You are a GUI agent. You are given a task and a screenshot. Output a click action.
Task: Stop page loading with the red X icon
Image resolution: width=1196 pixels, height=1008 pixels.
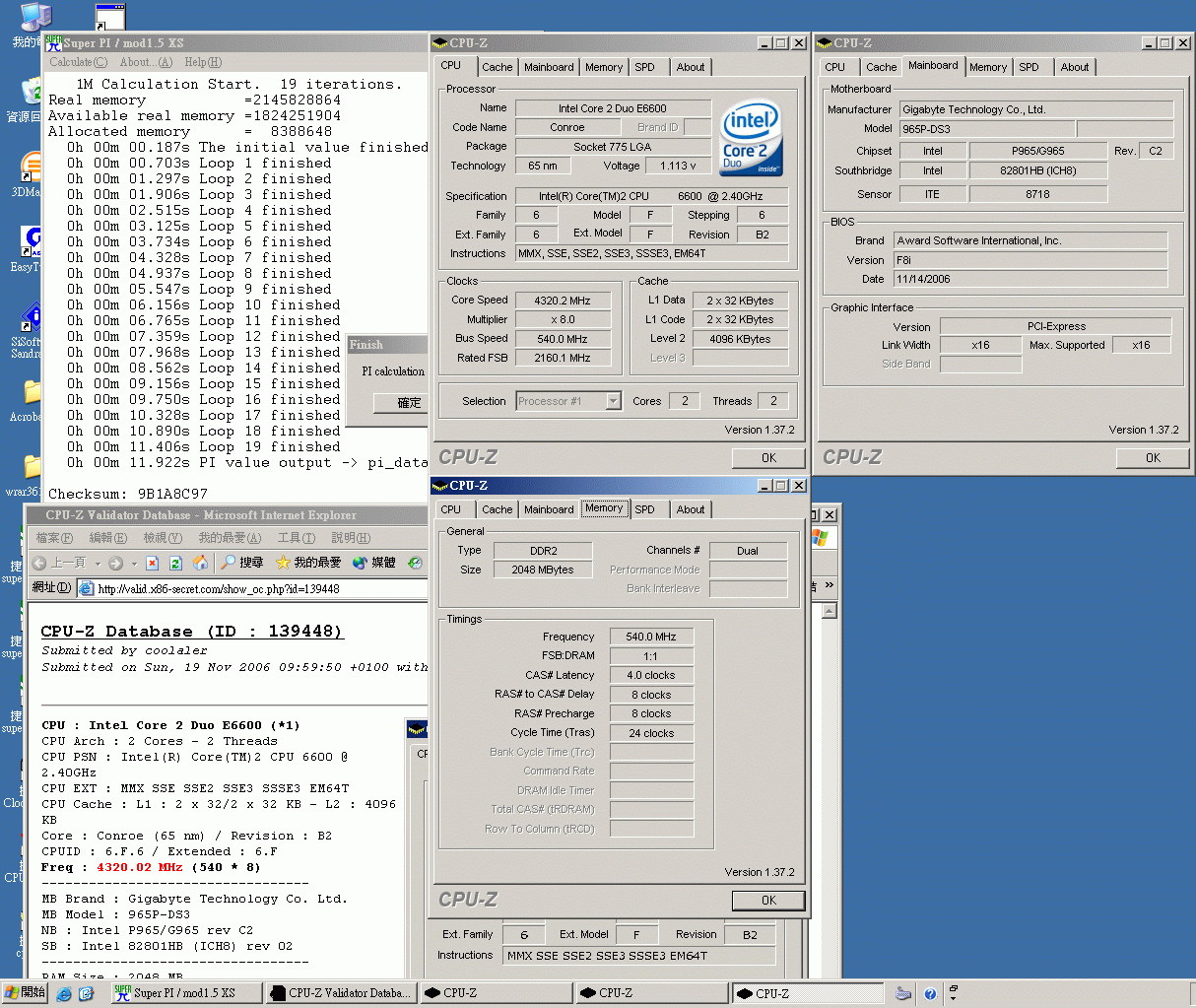[x=152, y=563]
